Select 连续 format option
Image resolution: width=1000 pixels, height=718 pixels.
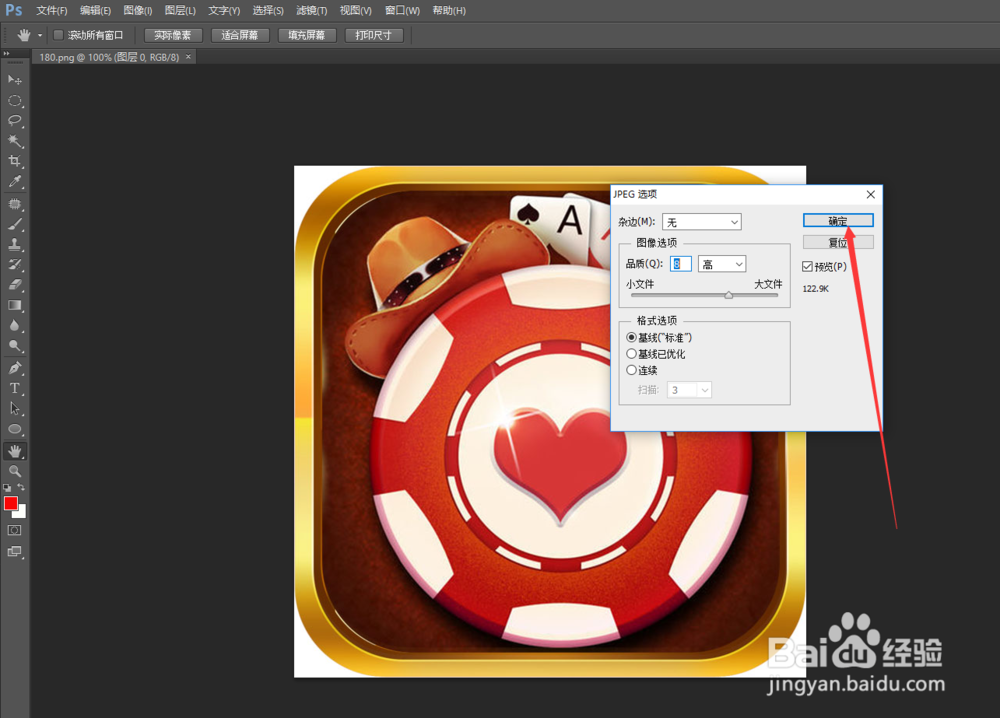631,370
